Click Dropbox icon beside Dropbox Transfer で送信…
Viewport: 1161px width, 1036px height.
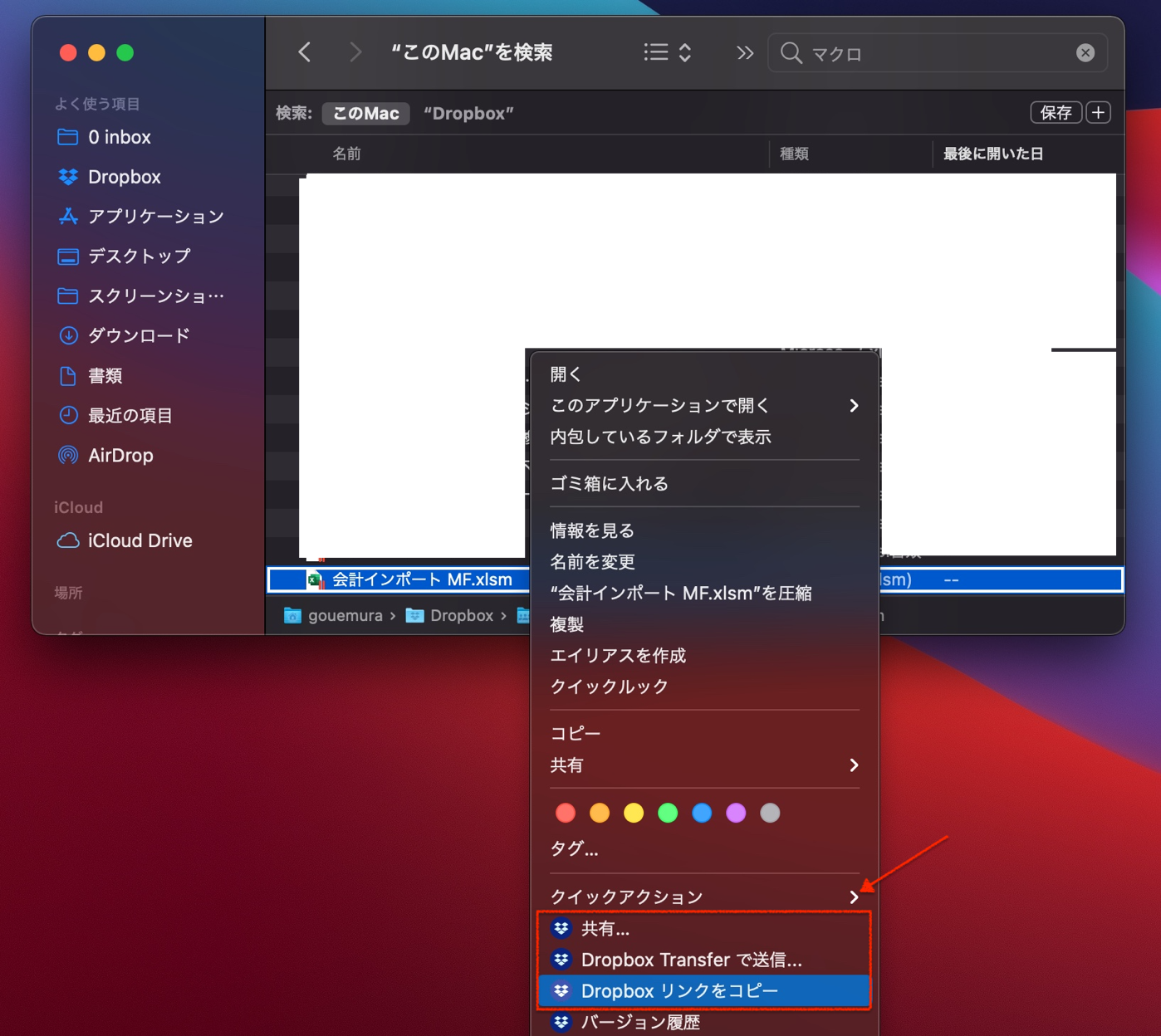click(x=561, y=960)
